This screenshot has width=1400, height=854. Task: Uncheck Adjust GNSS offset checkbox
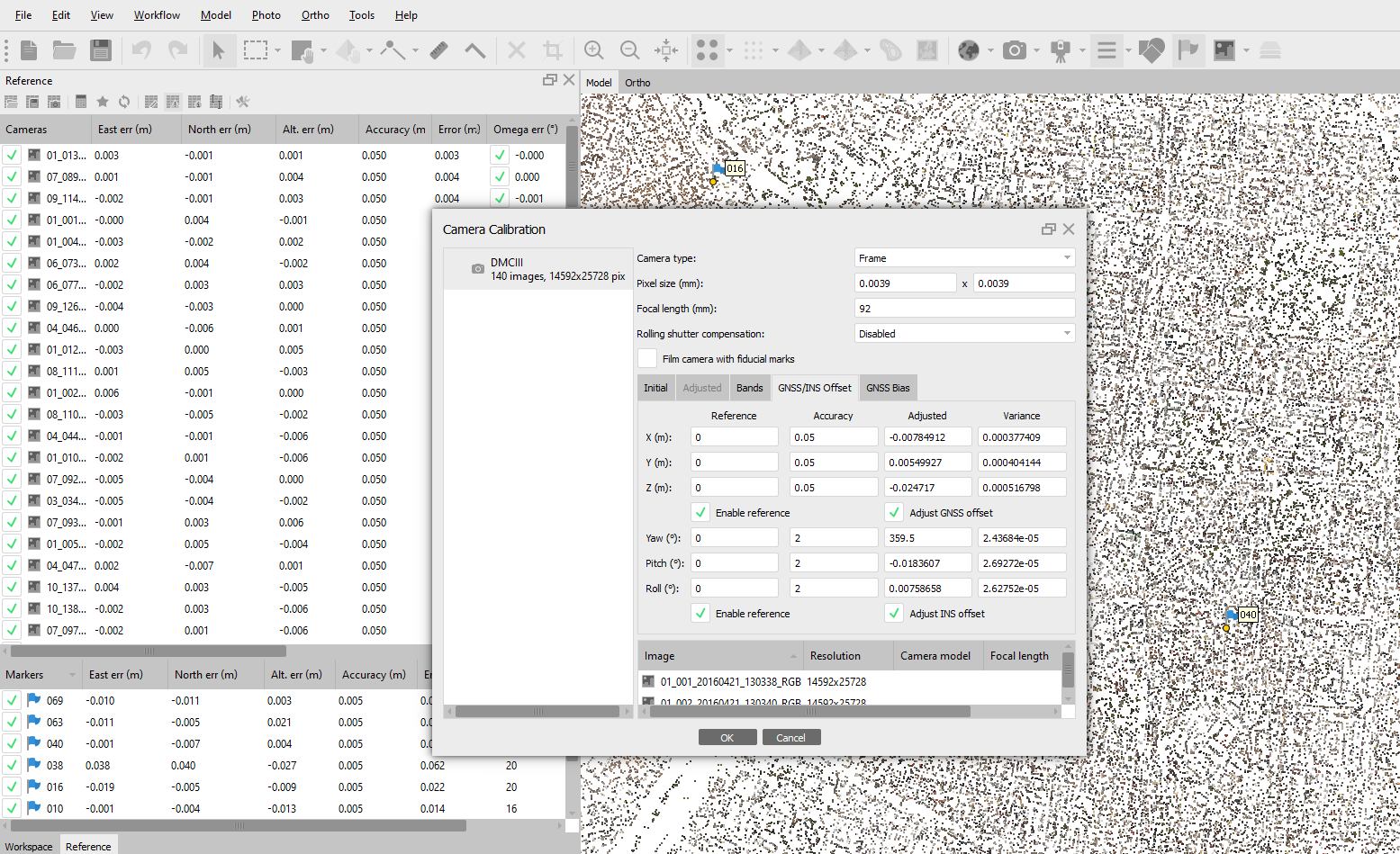pos(894,513)
